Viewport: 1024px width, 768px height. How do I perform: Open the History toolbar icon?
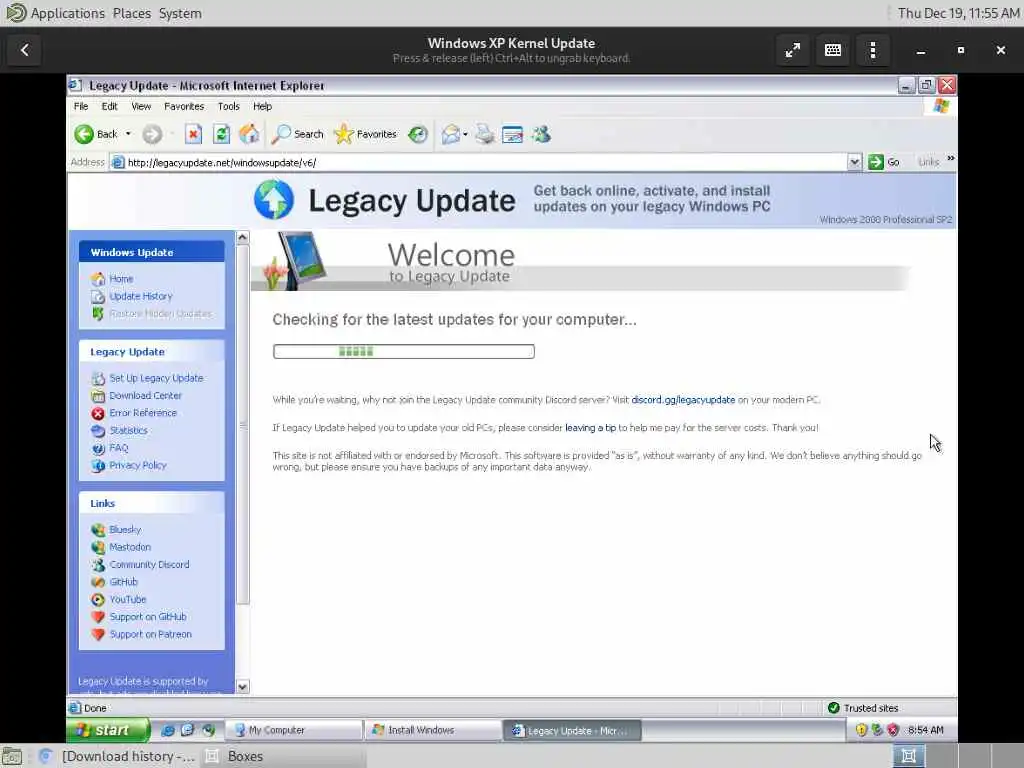[x=418, y=135]
